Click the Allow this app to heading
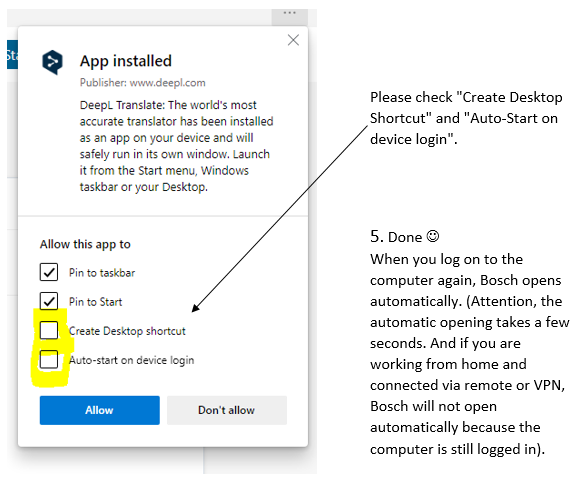 tap(85, 244)
